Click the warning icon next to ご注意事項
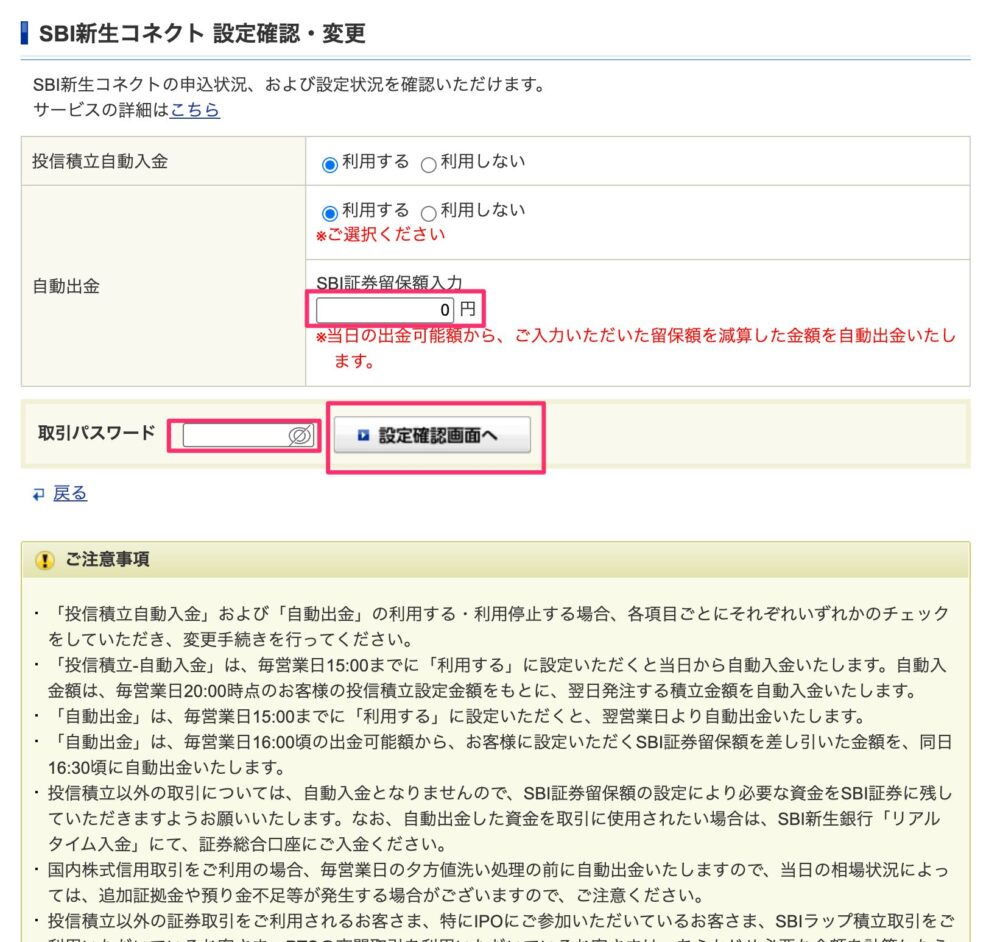 click(x=45, y=560)
